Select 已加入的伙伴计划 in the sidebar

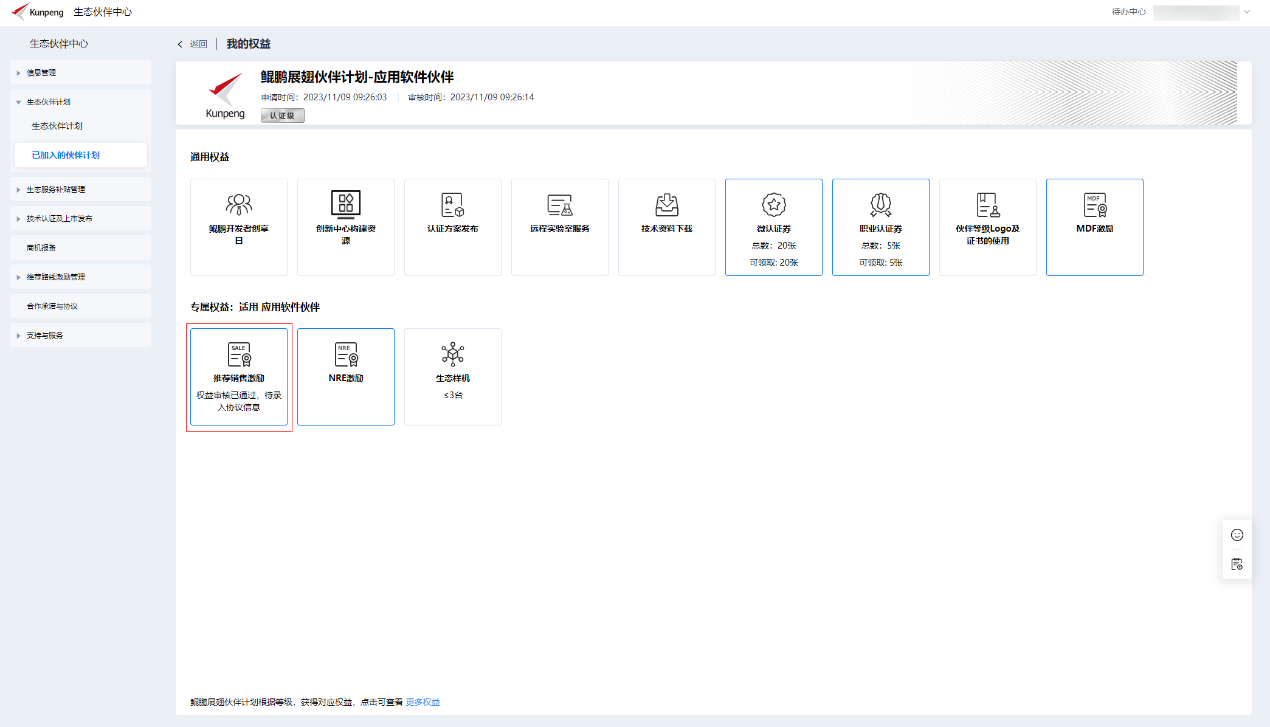(x=80, y=155)
